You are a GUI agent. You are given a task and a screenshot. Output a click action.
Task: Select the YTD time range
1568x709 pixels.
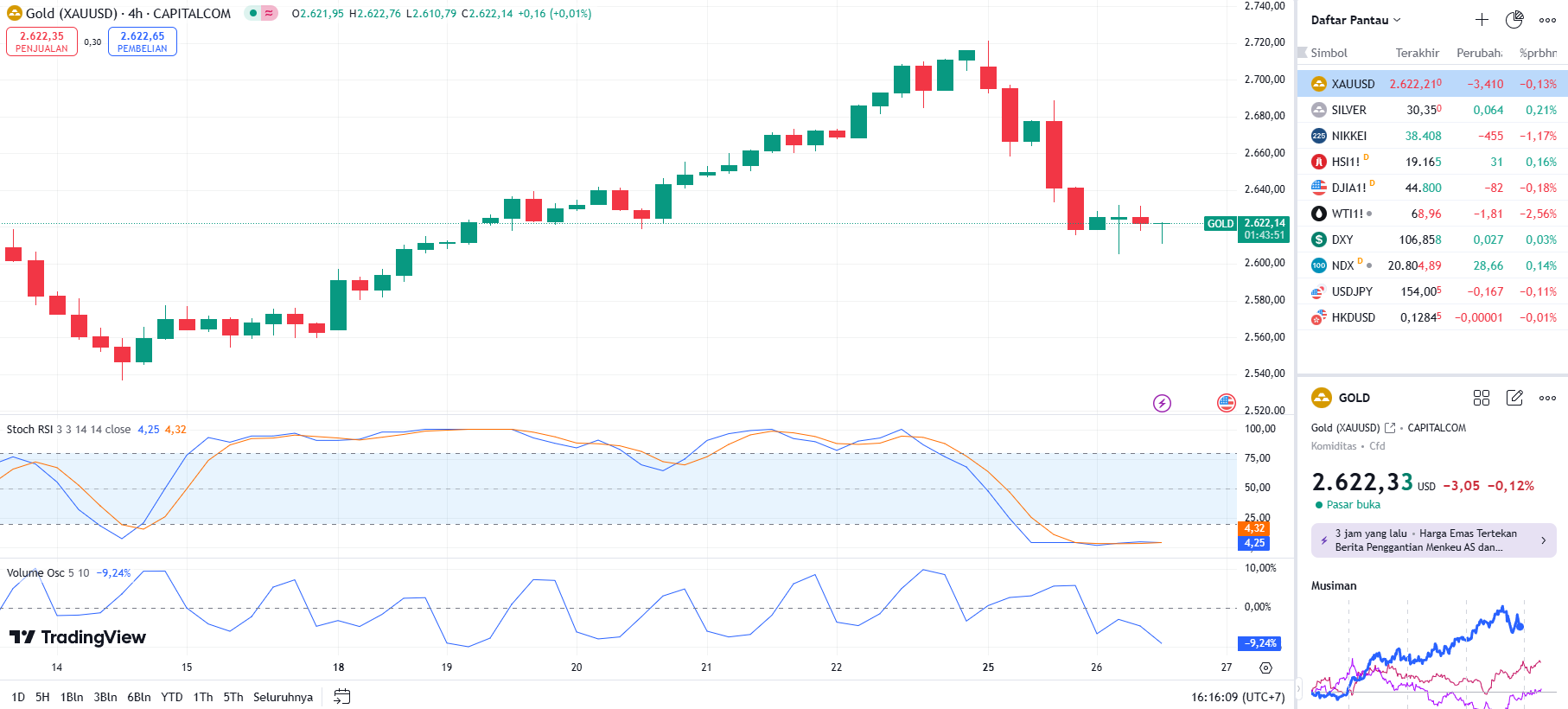pos(172,697)
